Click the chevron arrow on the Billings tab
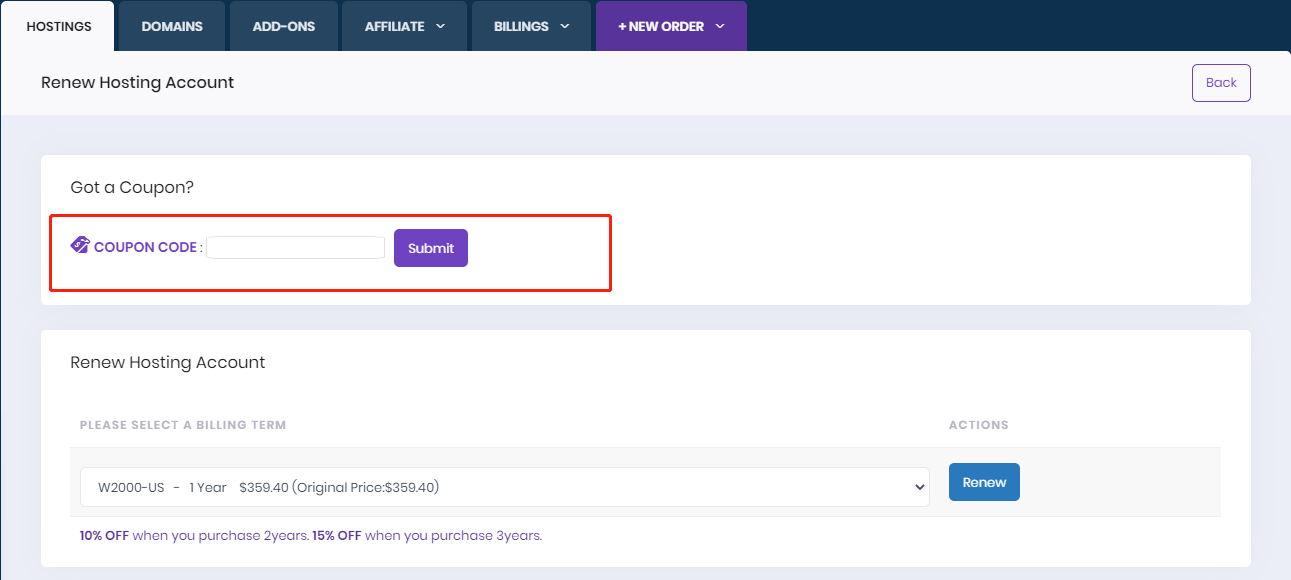This screenshot has height=580, width=1291. tap(564, 26)
